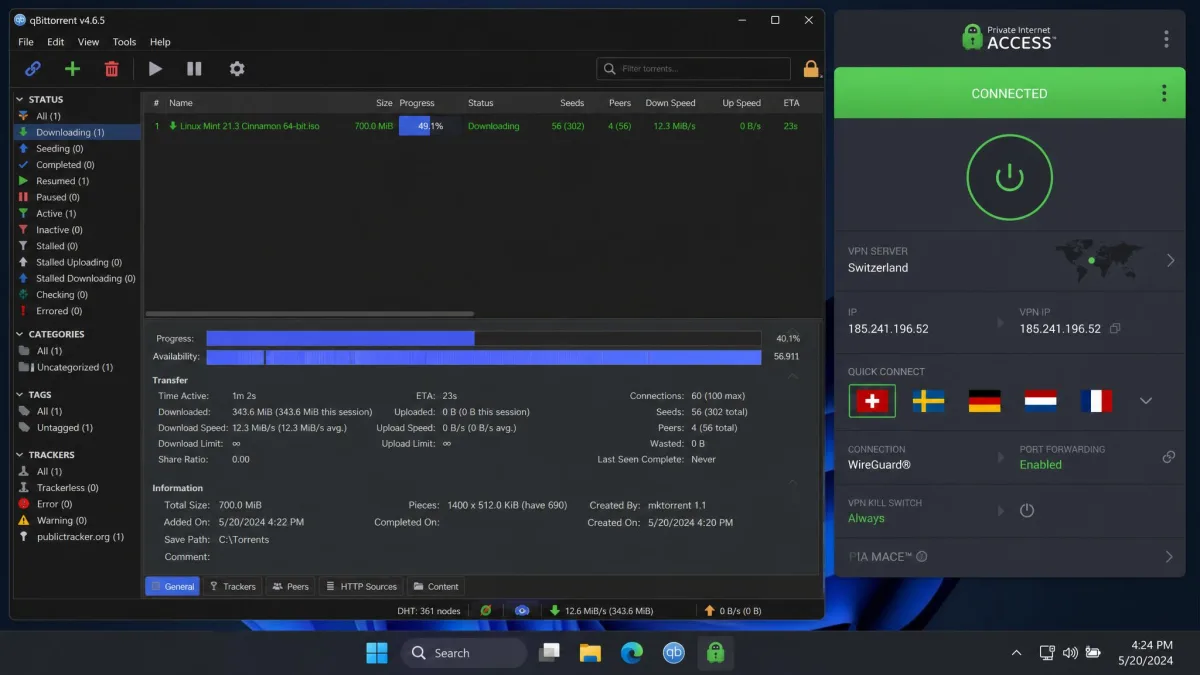Collapse the TAGS sidebar section

(20, 395)
